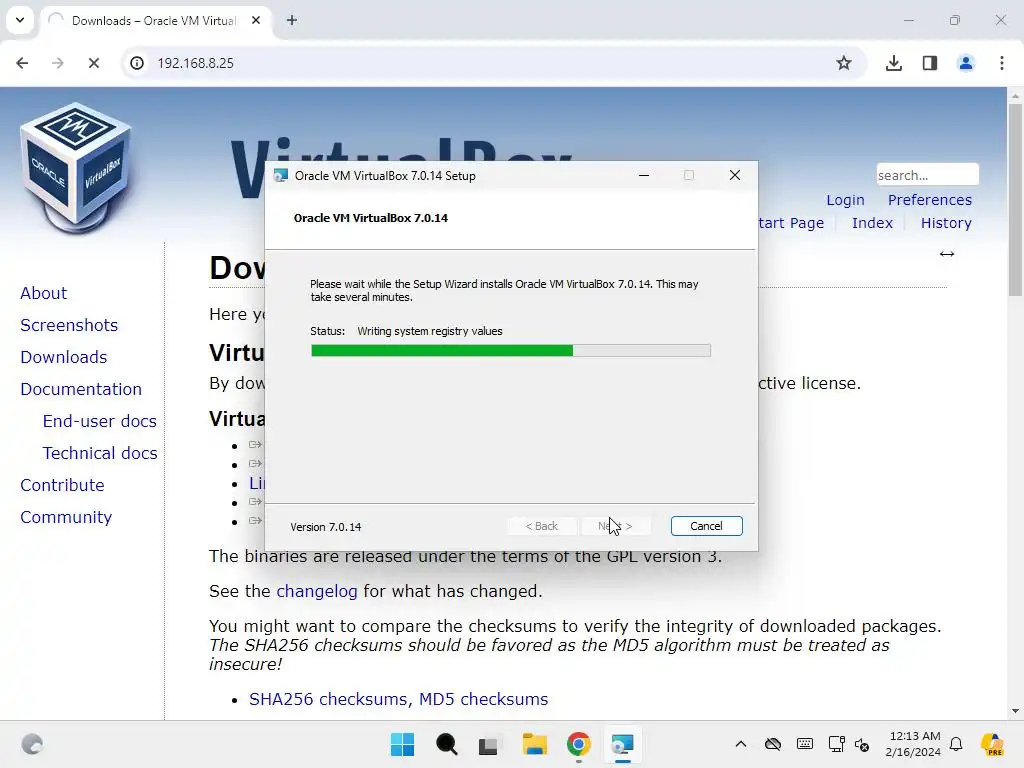
Task: Click the scrollbar down arrow
Action: 1015,711
